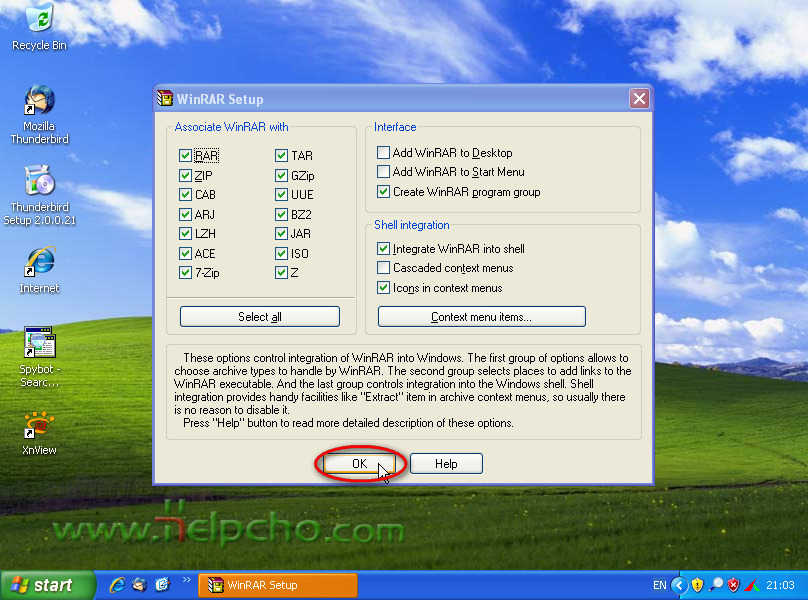Select the Spybot Search desktop shortcut
Screen dimensions: 808x600
[39, 357]
